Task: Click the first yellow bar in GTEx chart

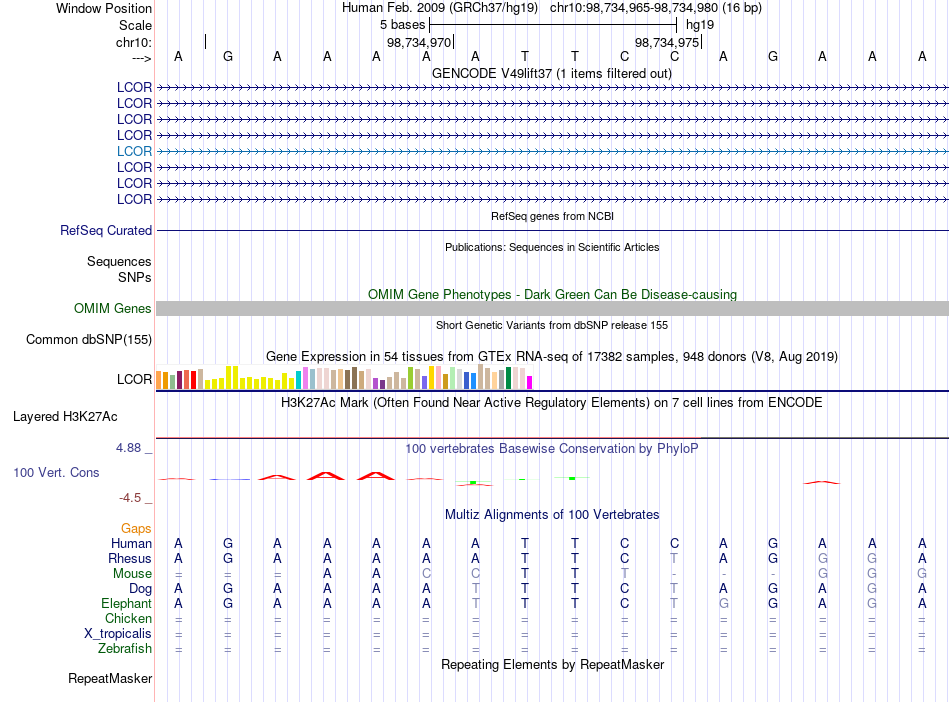Action: 208,384
